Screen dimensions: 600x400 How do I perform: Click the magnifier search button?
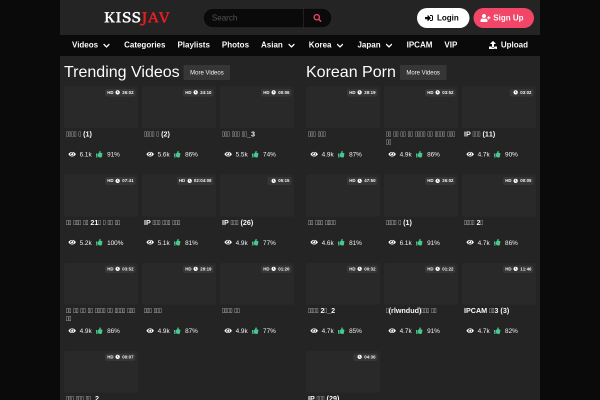pos(317,18)
